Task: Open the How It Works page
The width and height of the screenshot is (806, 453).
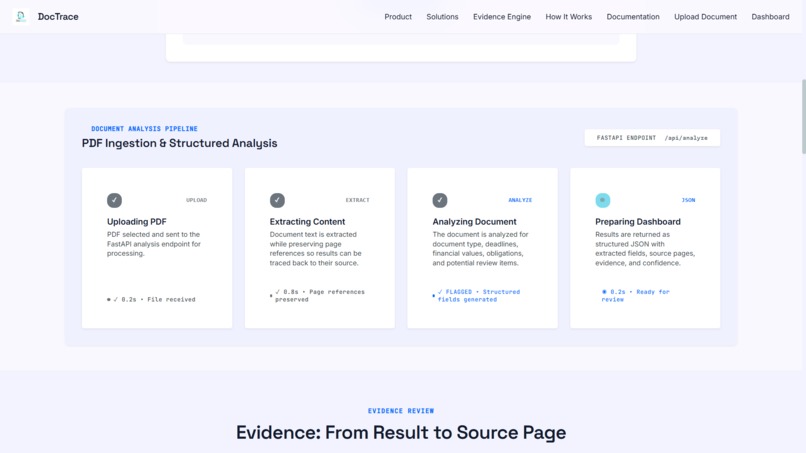Action: click(569, 16)
